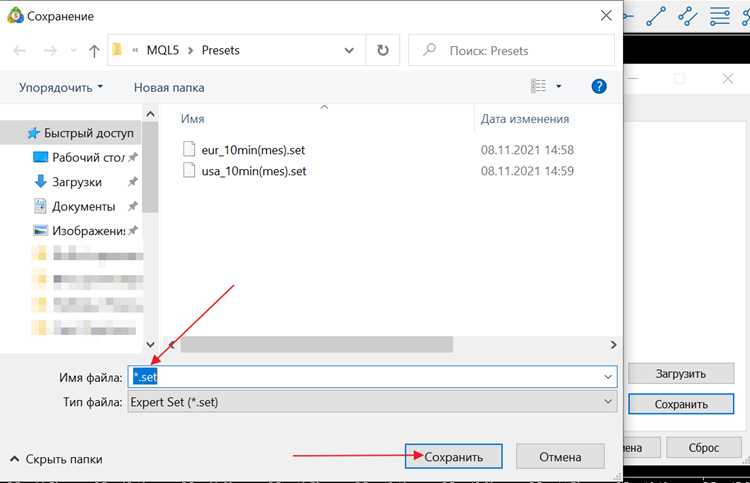Viewport: 750px width, 483px height.
Task: Select the horizontal levels tool in toolbar
Action: [x=719, y=16]
